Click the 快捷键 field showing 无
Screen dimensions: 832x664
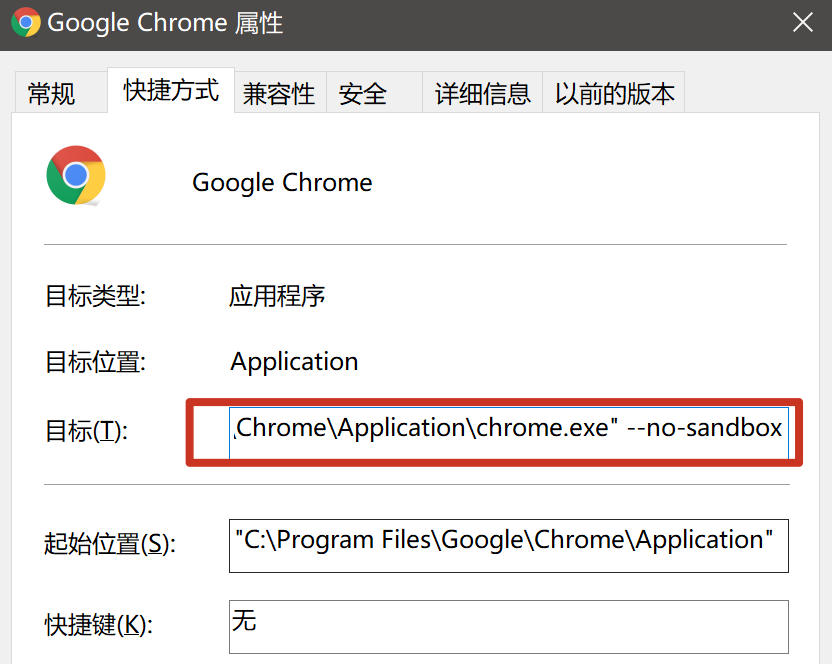coord(508,627)
